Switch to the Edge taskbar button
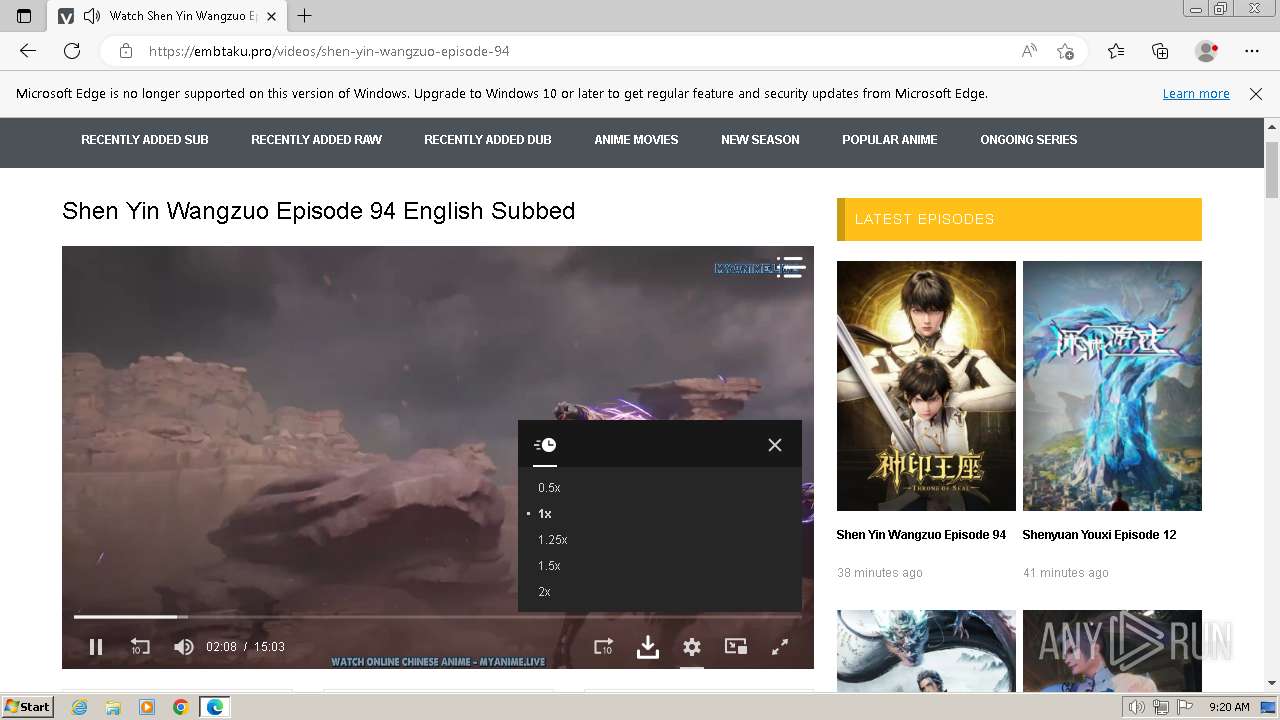The height and width of the screenshot is (720, 1280). click(x=215, y=707)
